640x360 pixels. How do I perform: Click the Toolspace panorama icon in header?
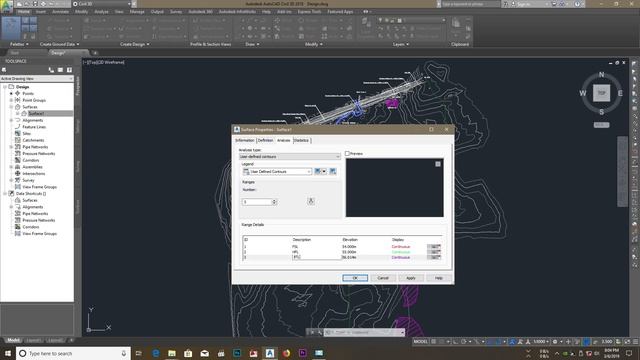pyautogui.click(x=60, y=70)
